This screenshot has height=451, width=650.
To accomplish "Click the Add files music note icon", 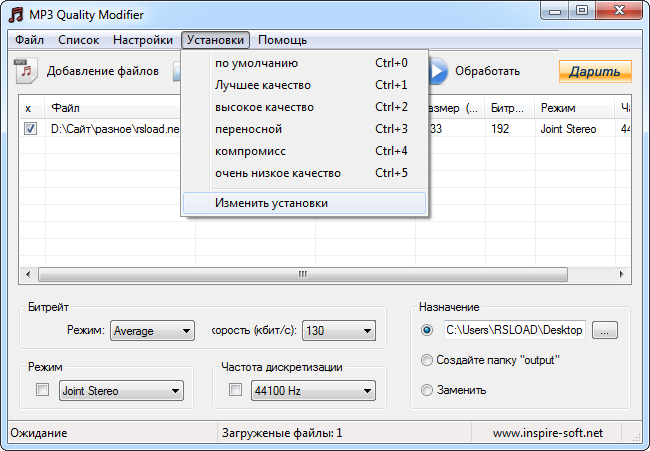I will (x=25, y=71).
